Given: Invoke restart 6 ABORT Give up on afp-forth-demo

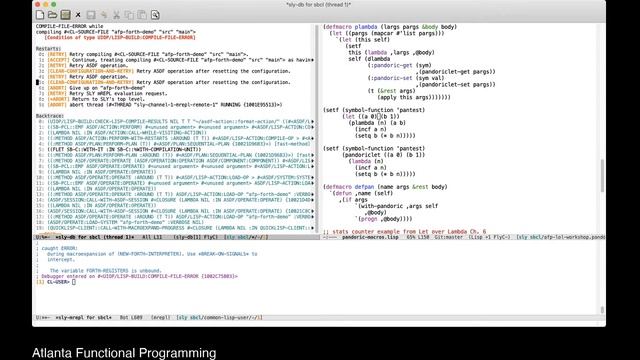Looking at the screenshot, I should point(92,88).
